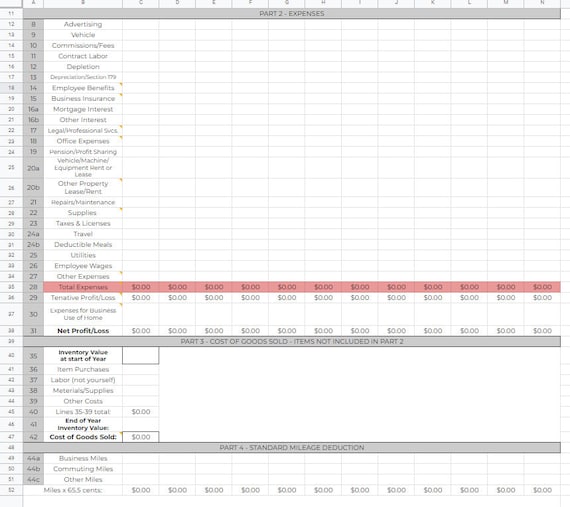Screen dimensions: 570x507
Task: Select row header 35
Action: [11, 287]
